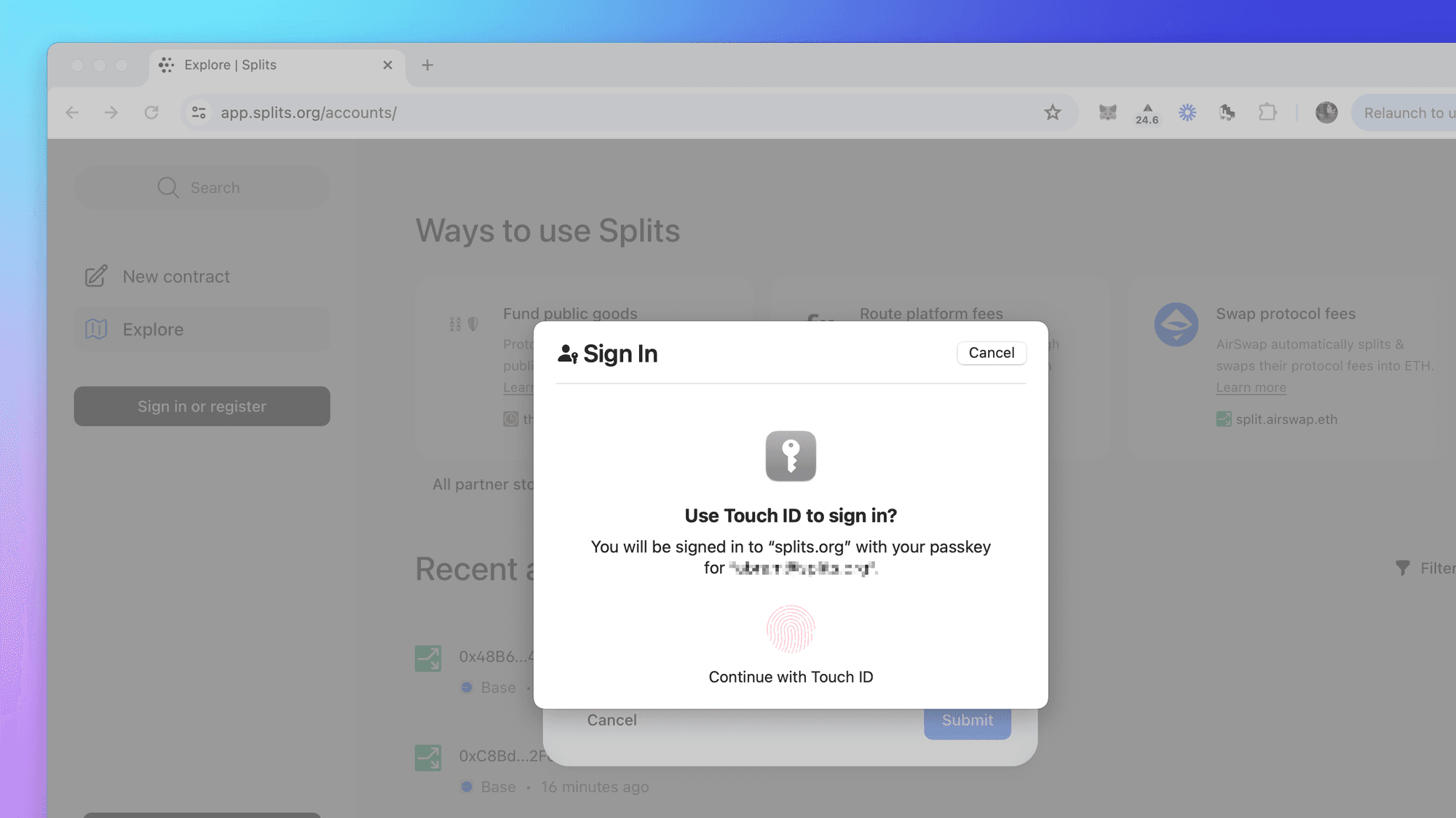Screen dimensions: 1456x818
Task: Click the browser back navigation arrow
Action: [71, 112]
